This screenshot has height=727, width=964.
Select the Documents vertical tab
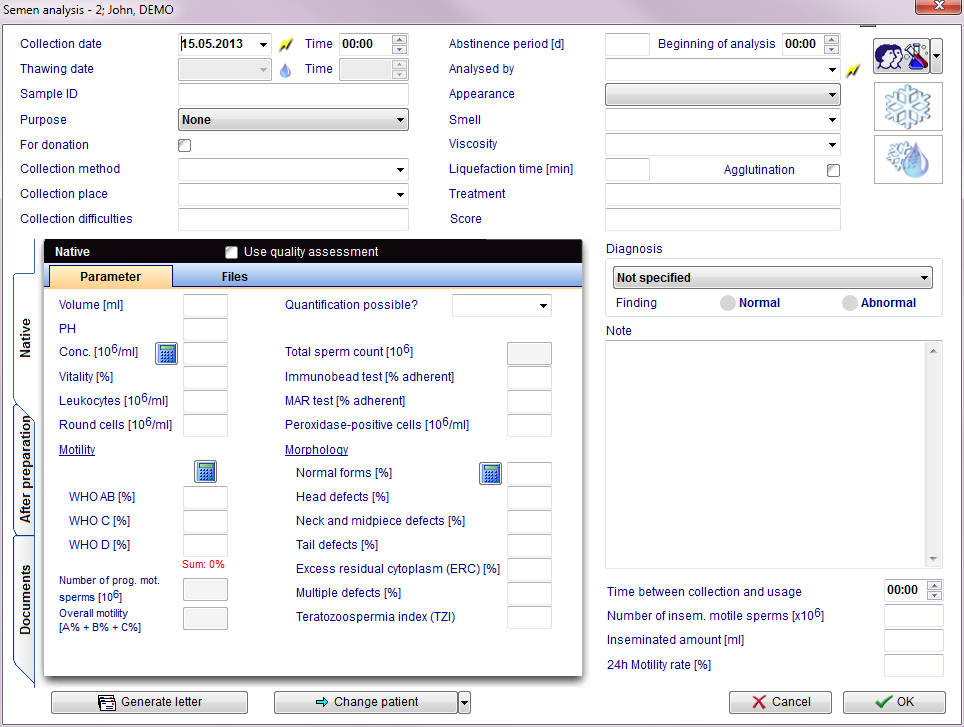coord(25,600)
